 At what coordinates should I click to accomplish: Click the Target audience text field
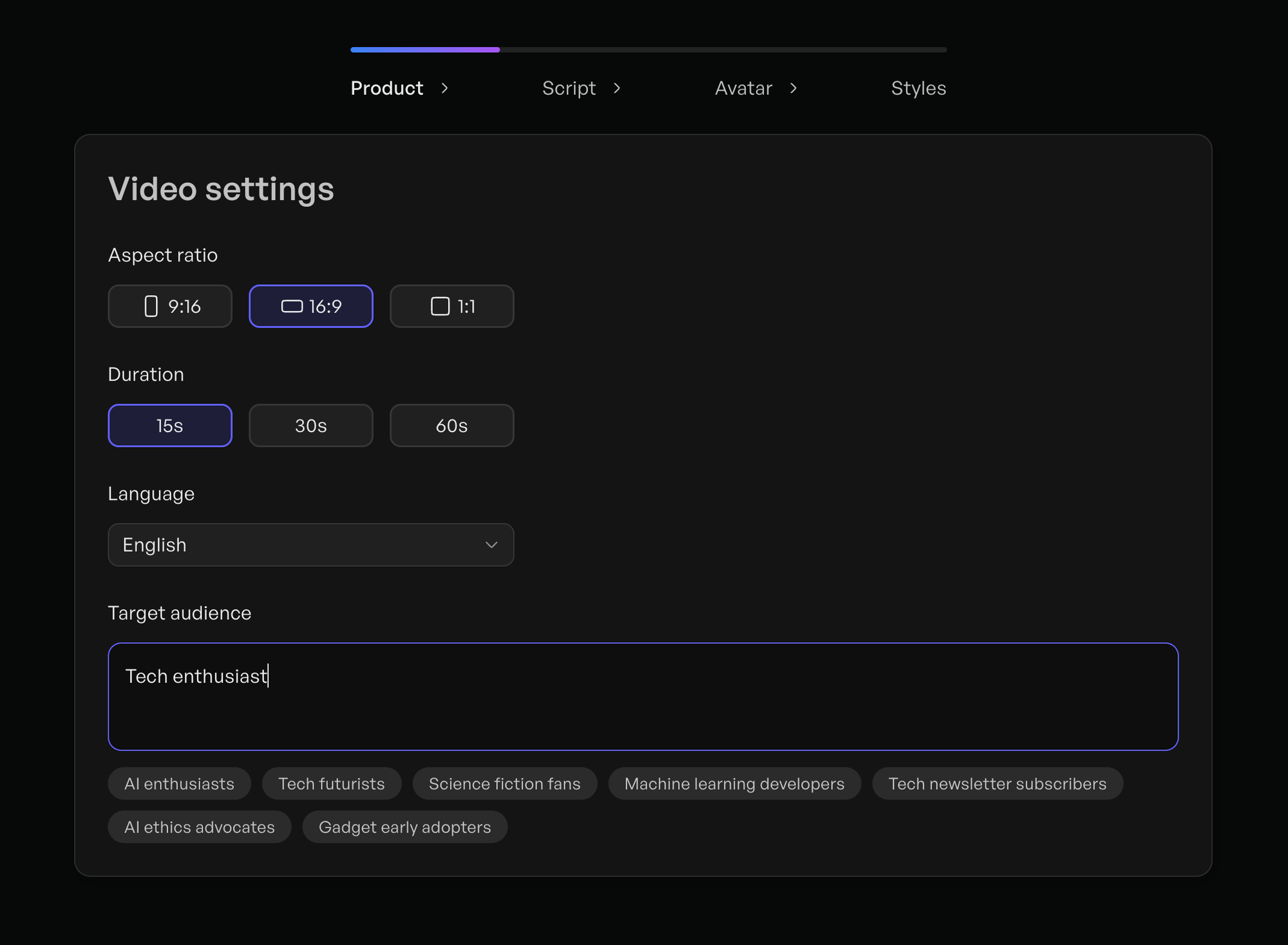click(643, 696)
